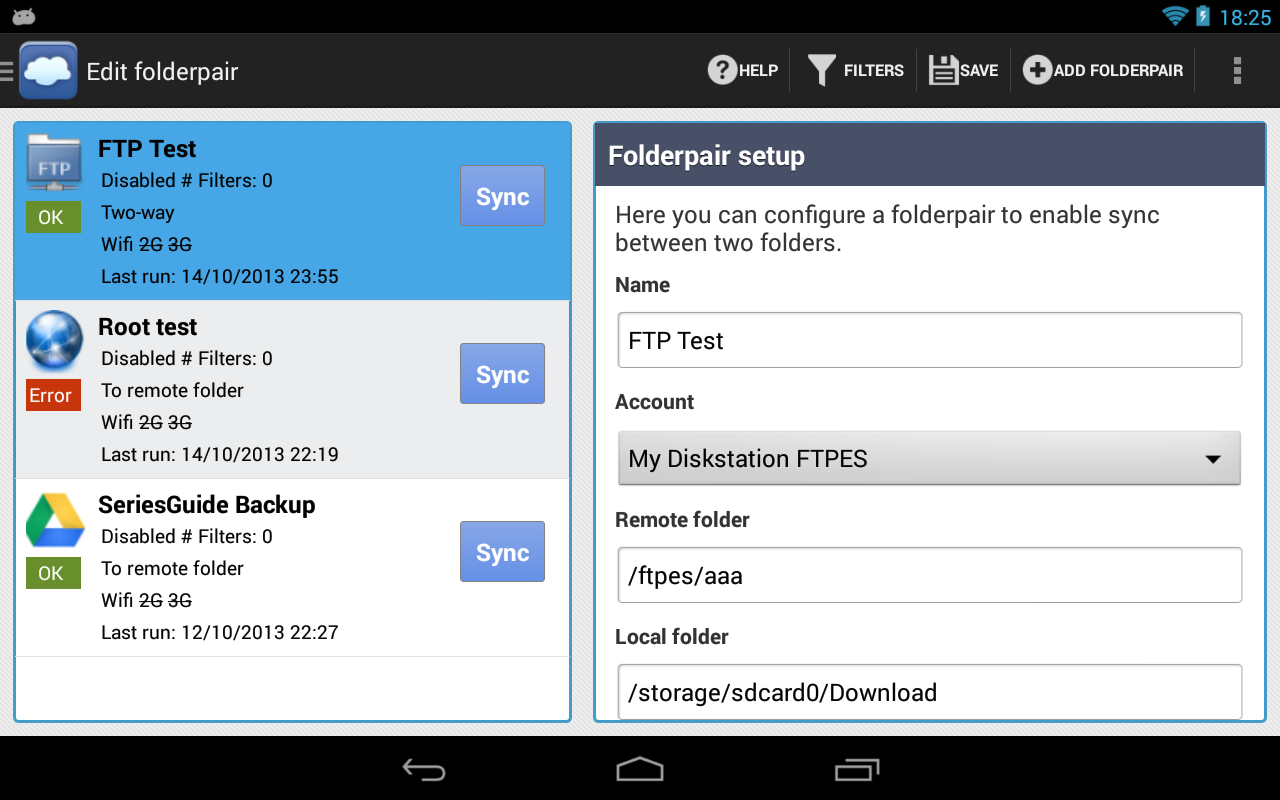
Task: Tap 'Disabled # Filters: 0' under SeriesGuide Backup
Action: click(x=187, y=537)
